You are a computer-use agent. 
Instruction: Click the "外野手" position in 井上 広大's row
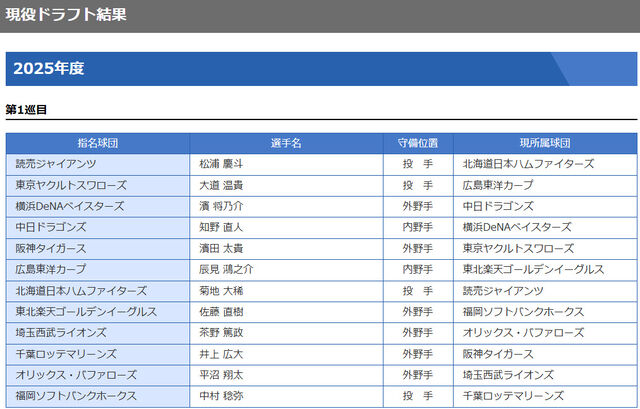coord(418,354)
